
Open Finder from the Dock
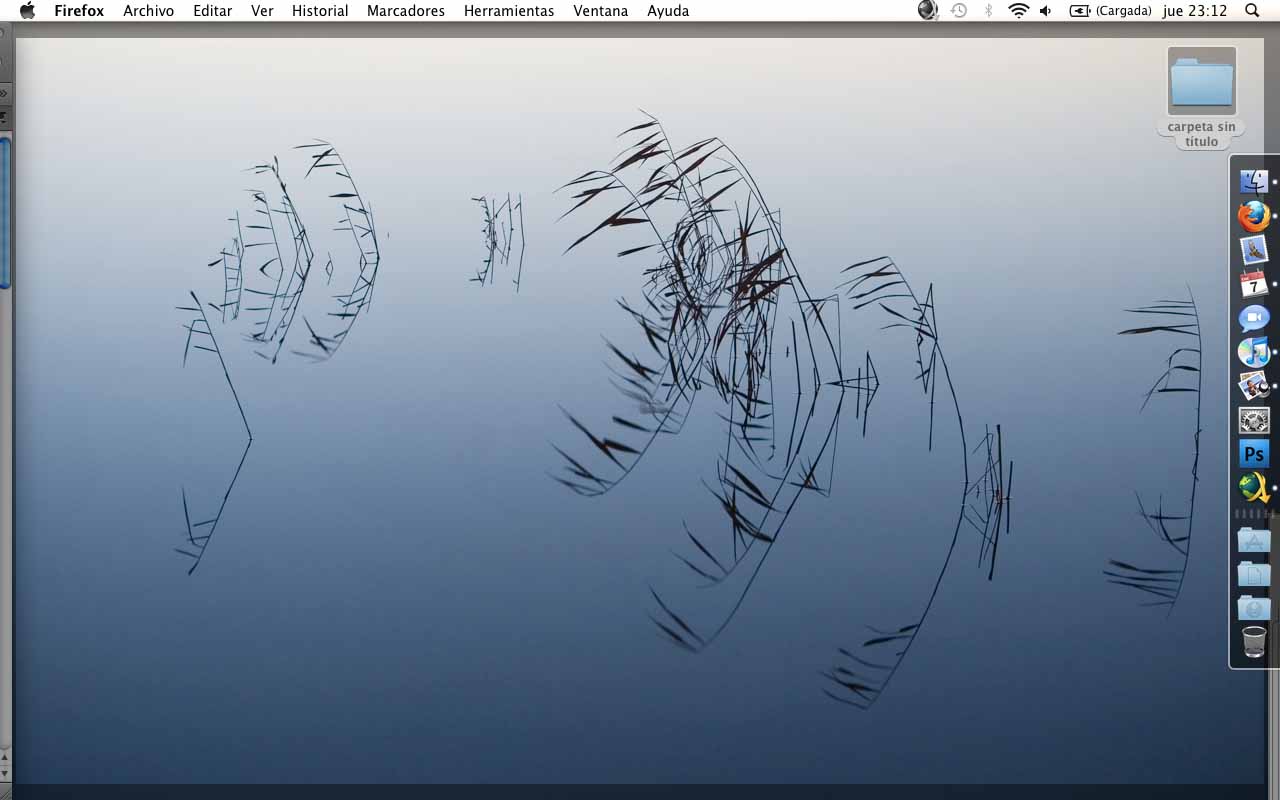point(1254,181)
